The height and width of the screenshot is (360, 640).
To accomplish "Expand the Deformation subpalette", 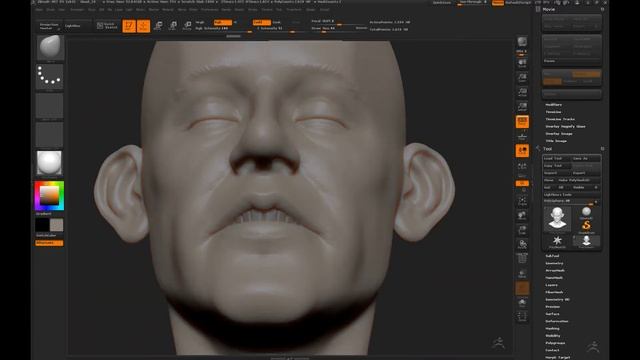I will click(557, 321).
